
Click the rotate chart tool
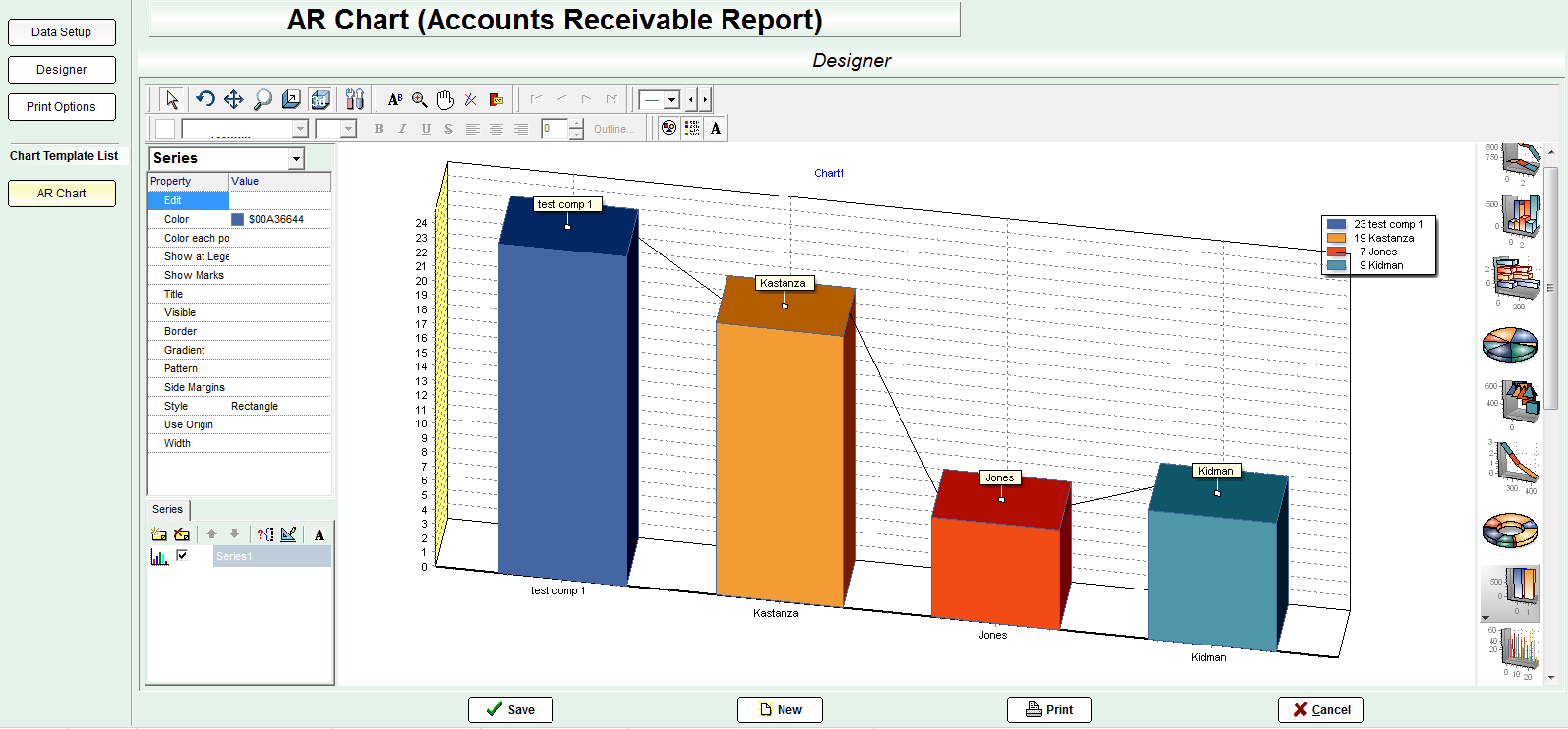pos(204,99)
